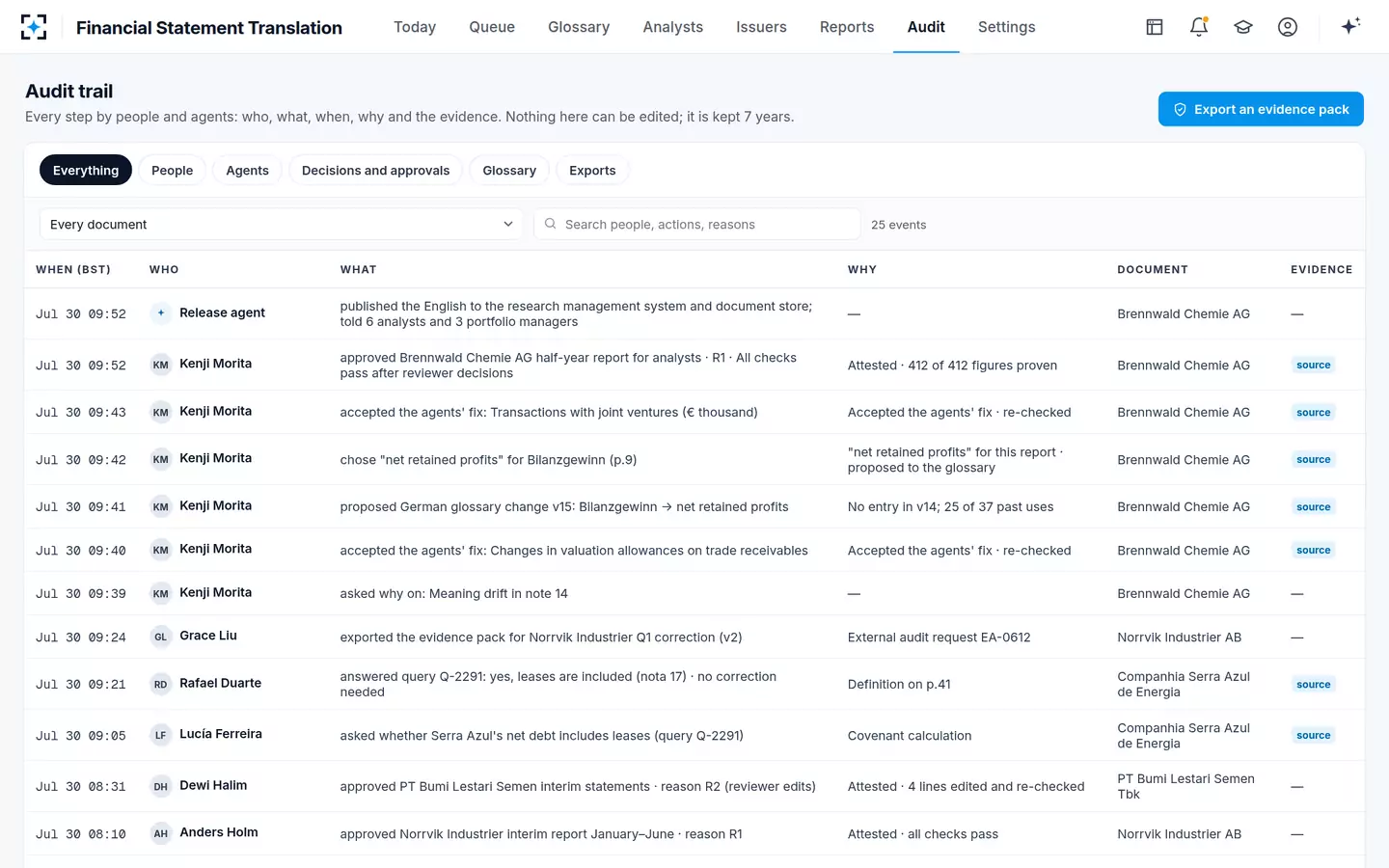The width and height of the screenshot is (1389, 868).
Task: Open the sparkle AI assistant icon
Action: 1350,26
